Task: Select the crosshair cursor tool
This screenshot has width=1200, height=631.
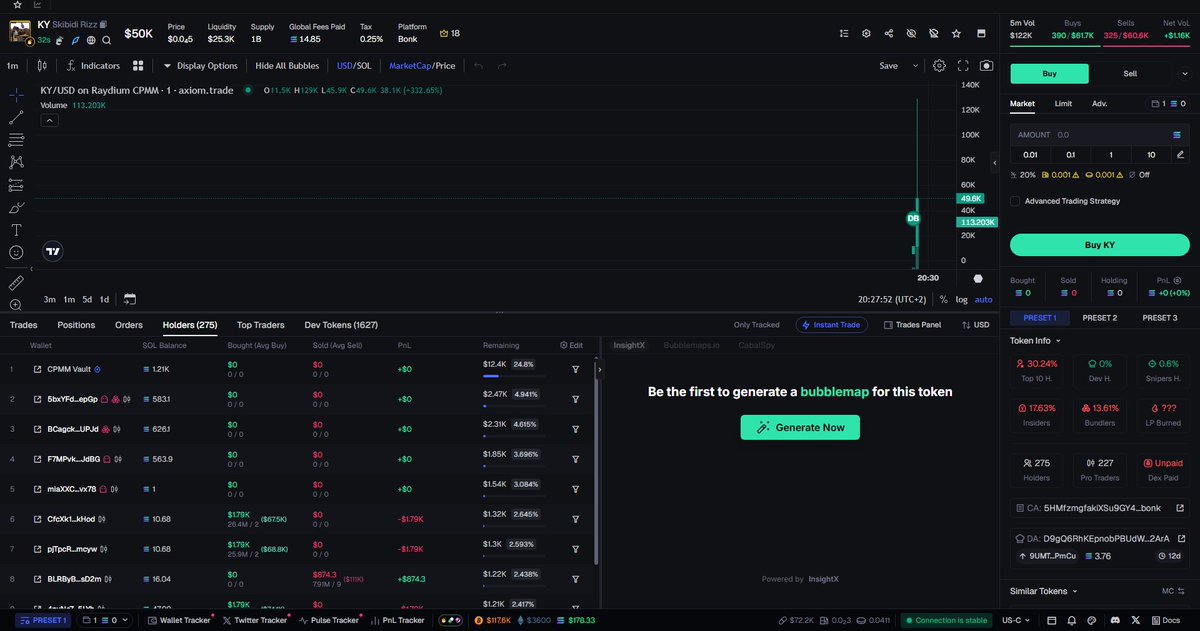Action: click(16, 94)
